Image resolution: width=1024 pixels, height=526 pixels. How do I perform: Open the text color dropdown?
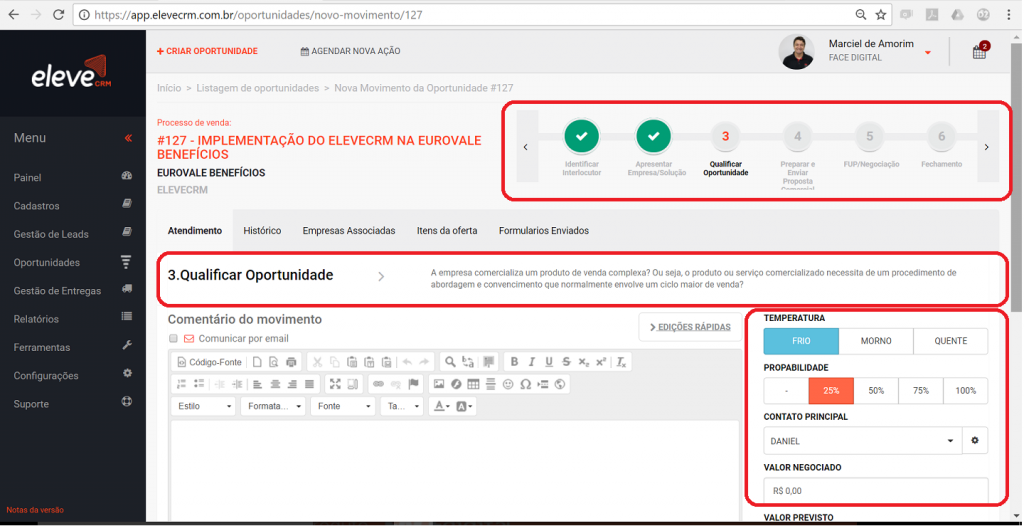(441, 406)
